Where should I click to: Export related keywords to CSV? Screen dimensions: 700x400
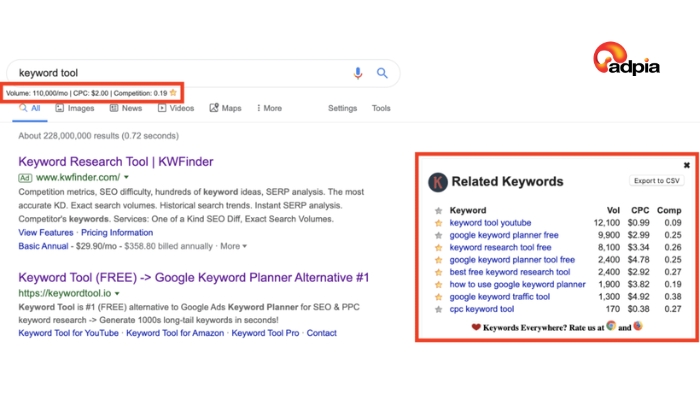click(x=656, y=181)
